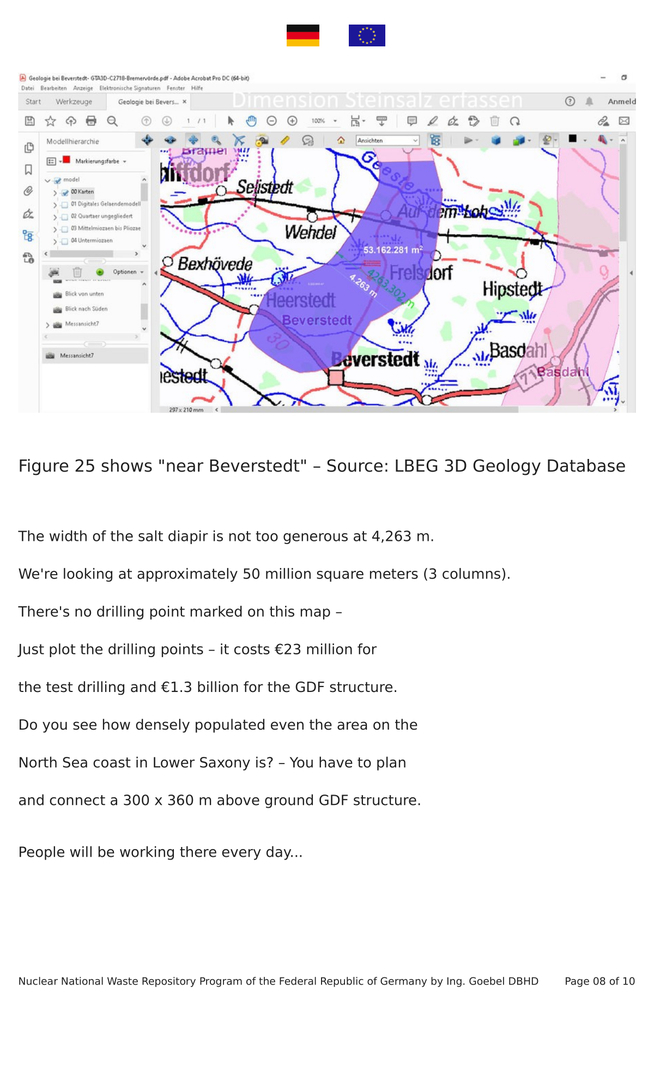Select the Hand pan tool
Screen dimensions: 654x1080
pos(251,121)
